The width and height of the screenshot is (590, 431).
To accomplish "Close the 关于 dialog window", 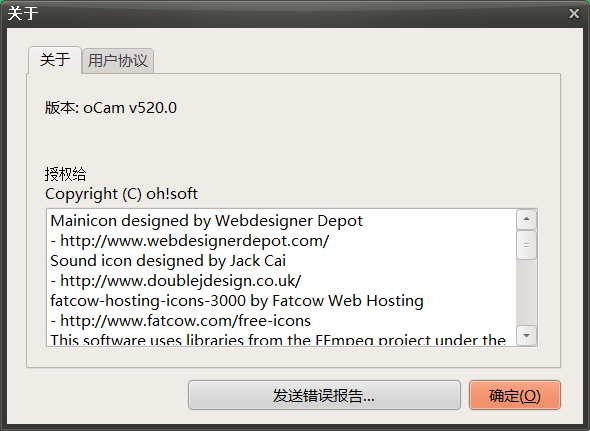I will 574,14.
